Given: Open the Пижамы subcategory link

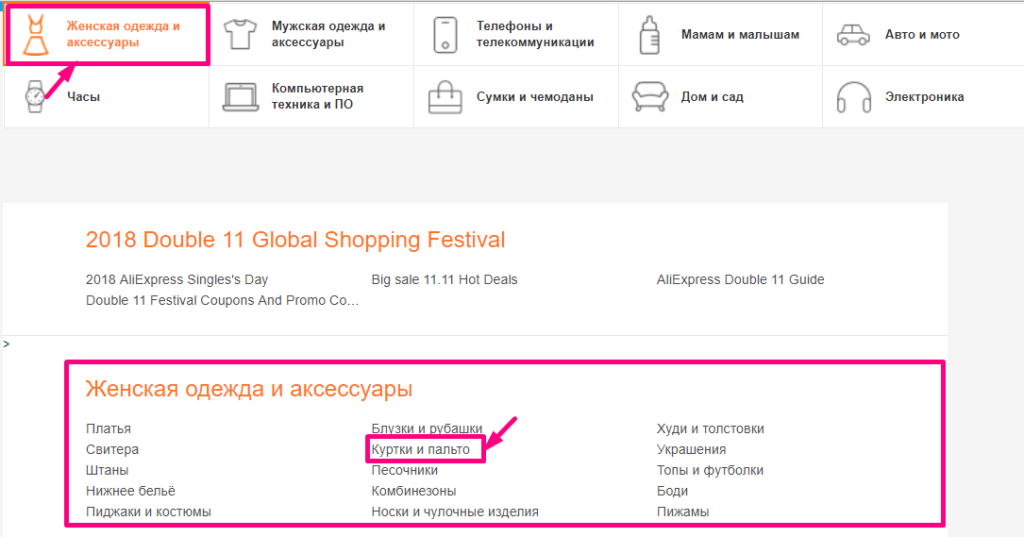Looking at the screenshot, I should tap(683, 512).
